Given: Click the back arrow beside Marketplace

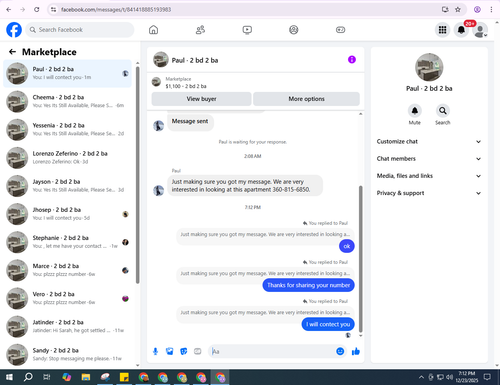Looking at the screenshot, I should [12, 52].
